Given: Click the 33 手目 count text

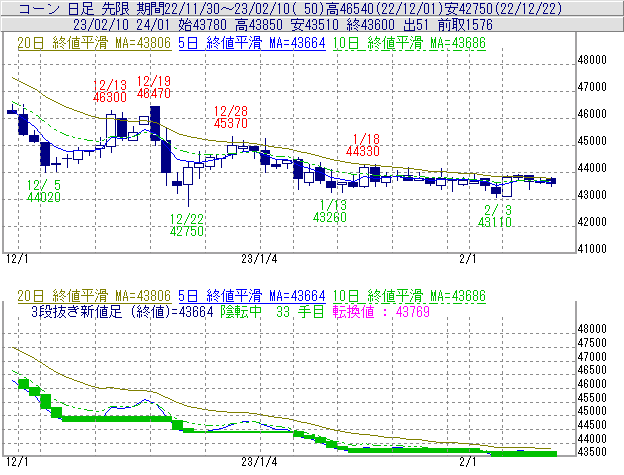Looking at the screenshot, I should click(300, 311).
